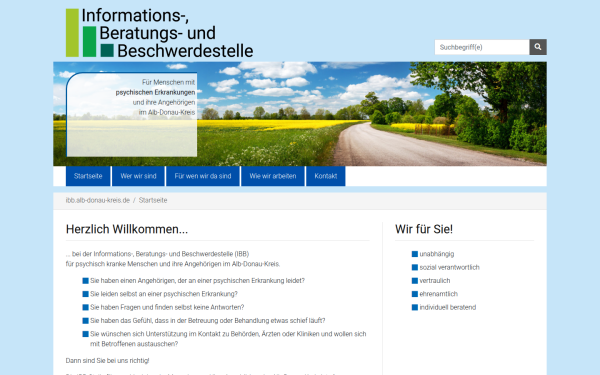
Task: Click the psychischen Erkrankungen banner text box
Action: click(132, 114)
